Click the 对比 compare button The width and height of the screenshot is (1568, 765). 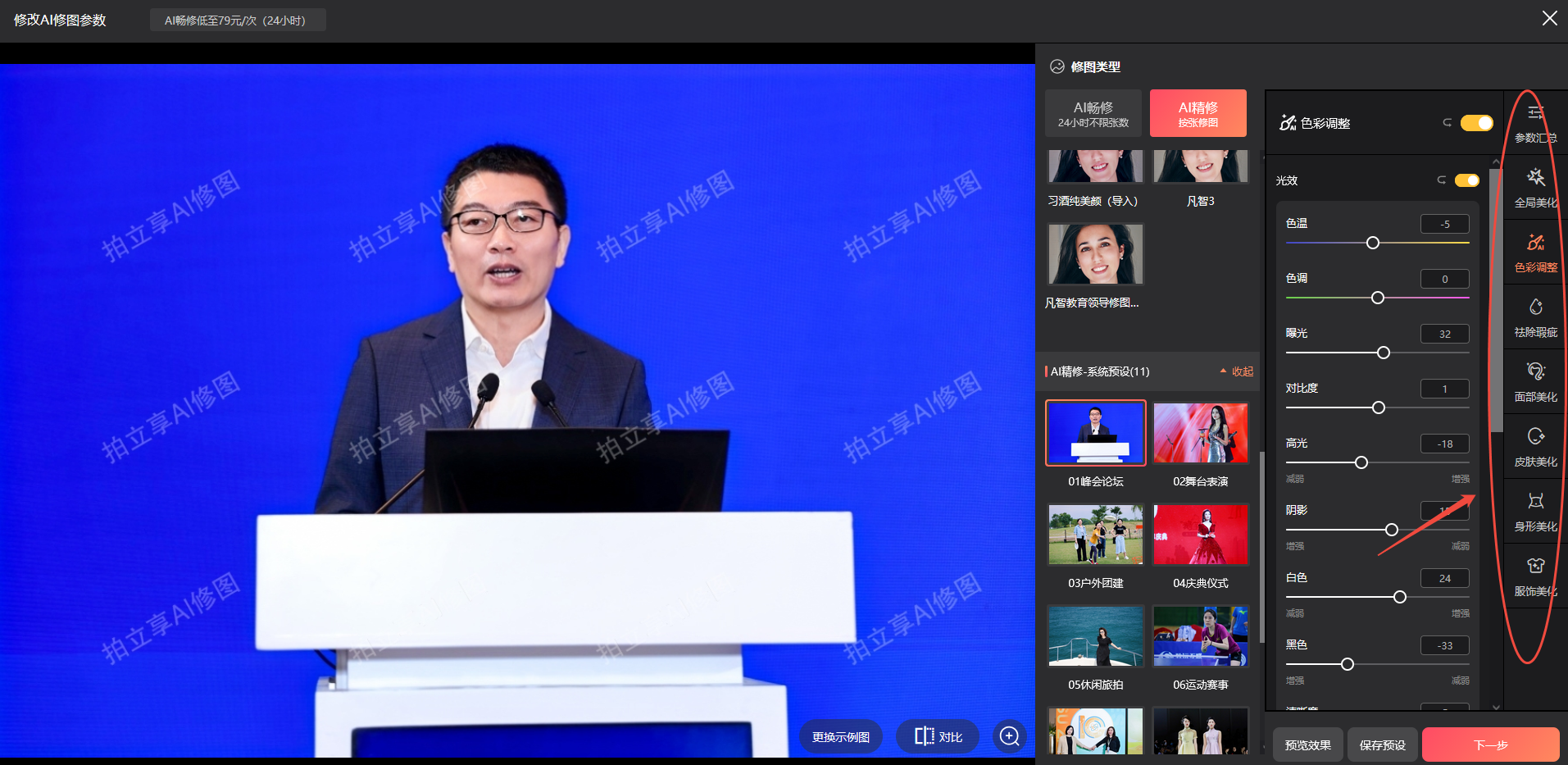[938, 736]
